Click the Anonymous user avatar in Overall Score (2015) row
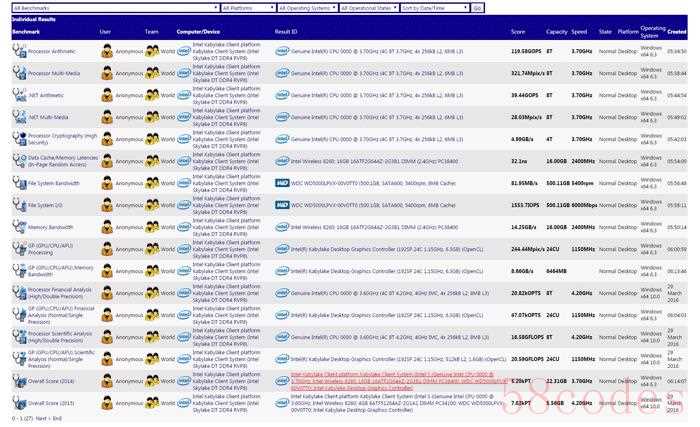The height and width of the screenshot is (427, 700). (107, 403)
